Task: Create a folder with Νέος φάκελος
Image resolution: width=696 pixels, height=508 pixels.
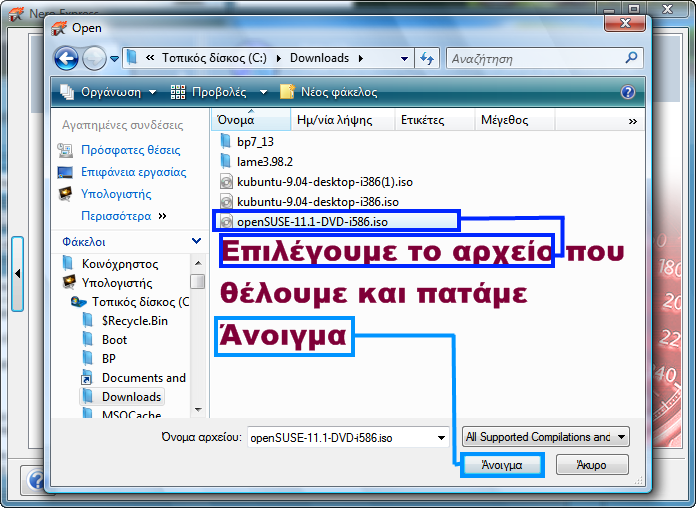Action: (x=328, y=92)
